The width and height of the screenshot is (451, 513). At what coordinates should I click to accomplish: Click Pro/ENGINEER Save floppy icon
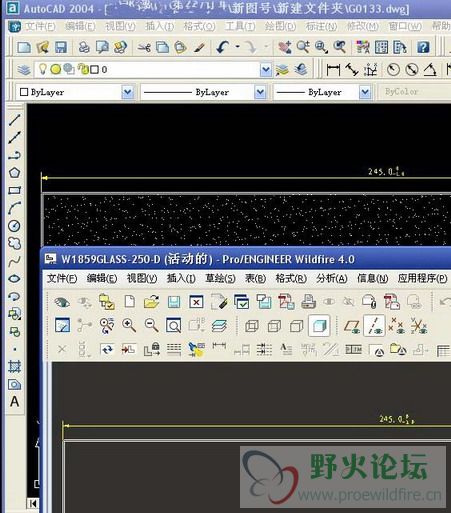174,302
